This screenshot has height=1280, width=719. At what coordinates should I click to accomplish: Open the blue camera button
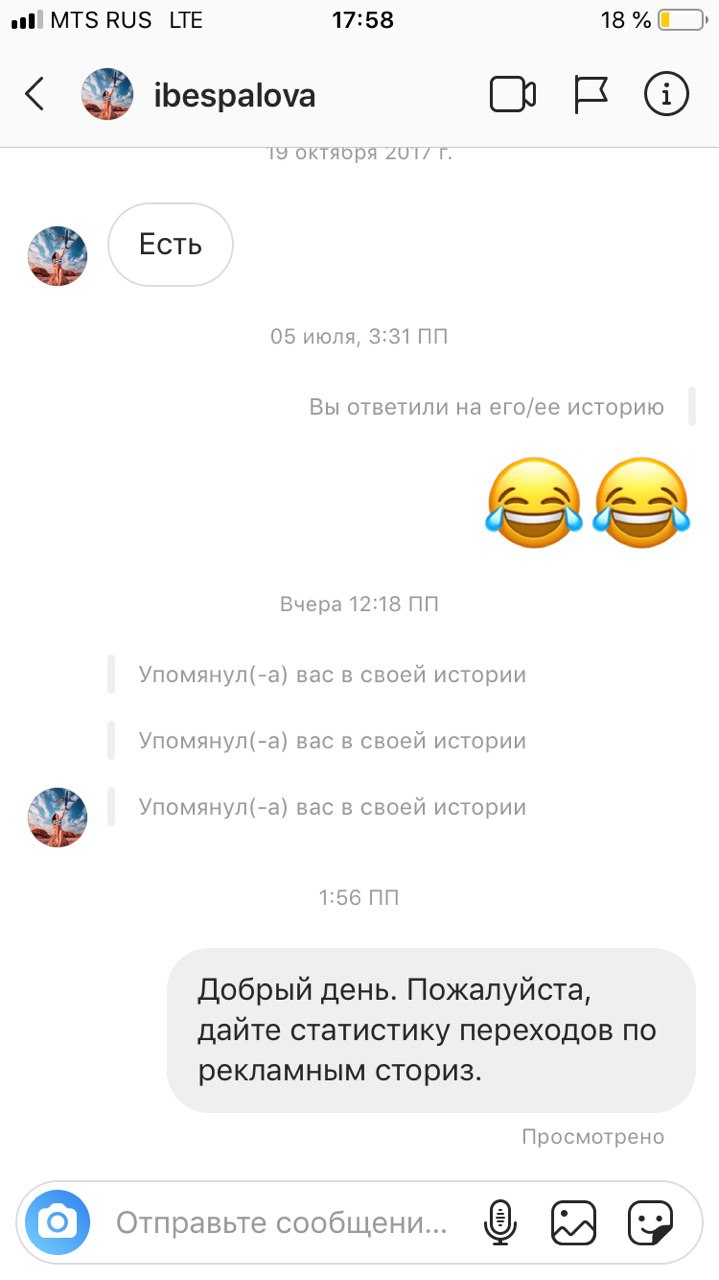tap(58, 1222)
